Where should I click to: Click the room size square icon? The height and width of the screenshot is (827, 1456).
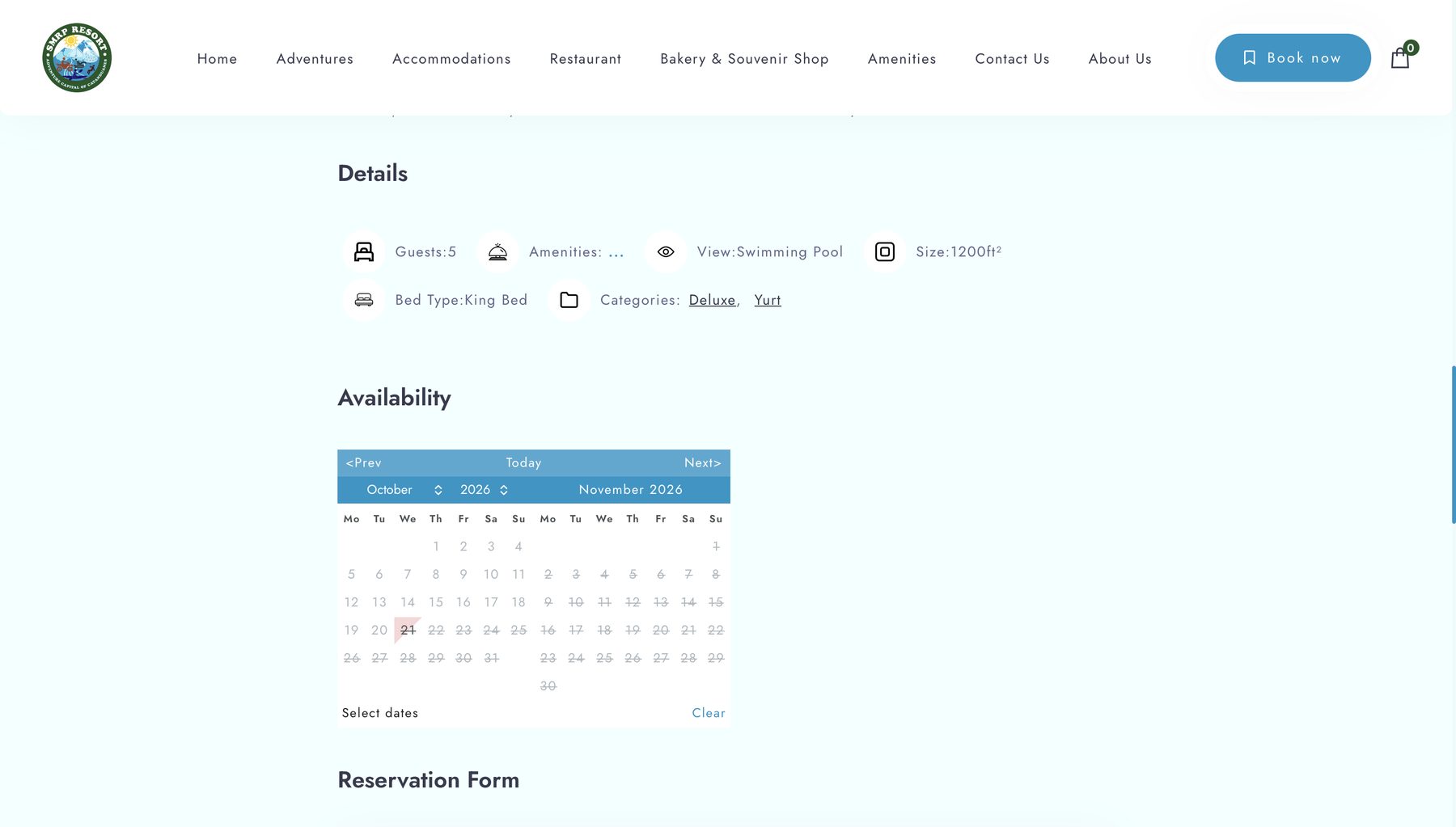[x=885, y=252]
